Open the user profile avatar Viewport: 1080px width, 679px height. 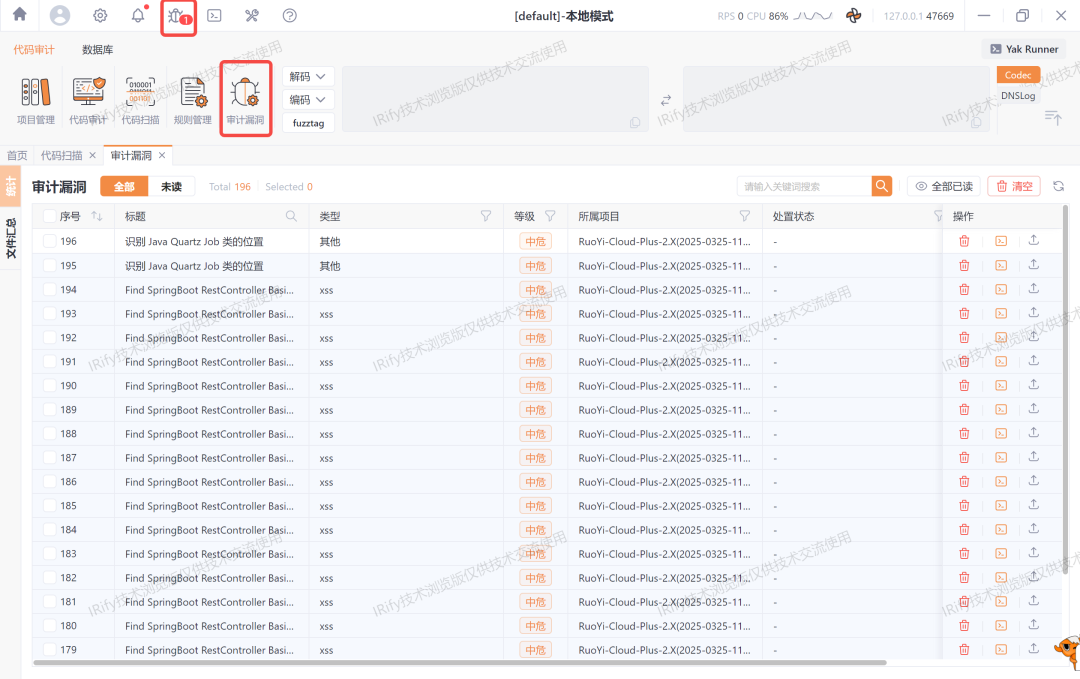[x=60, y=15]
